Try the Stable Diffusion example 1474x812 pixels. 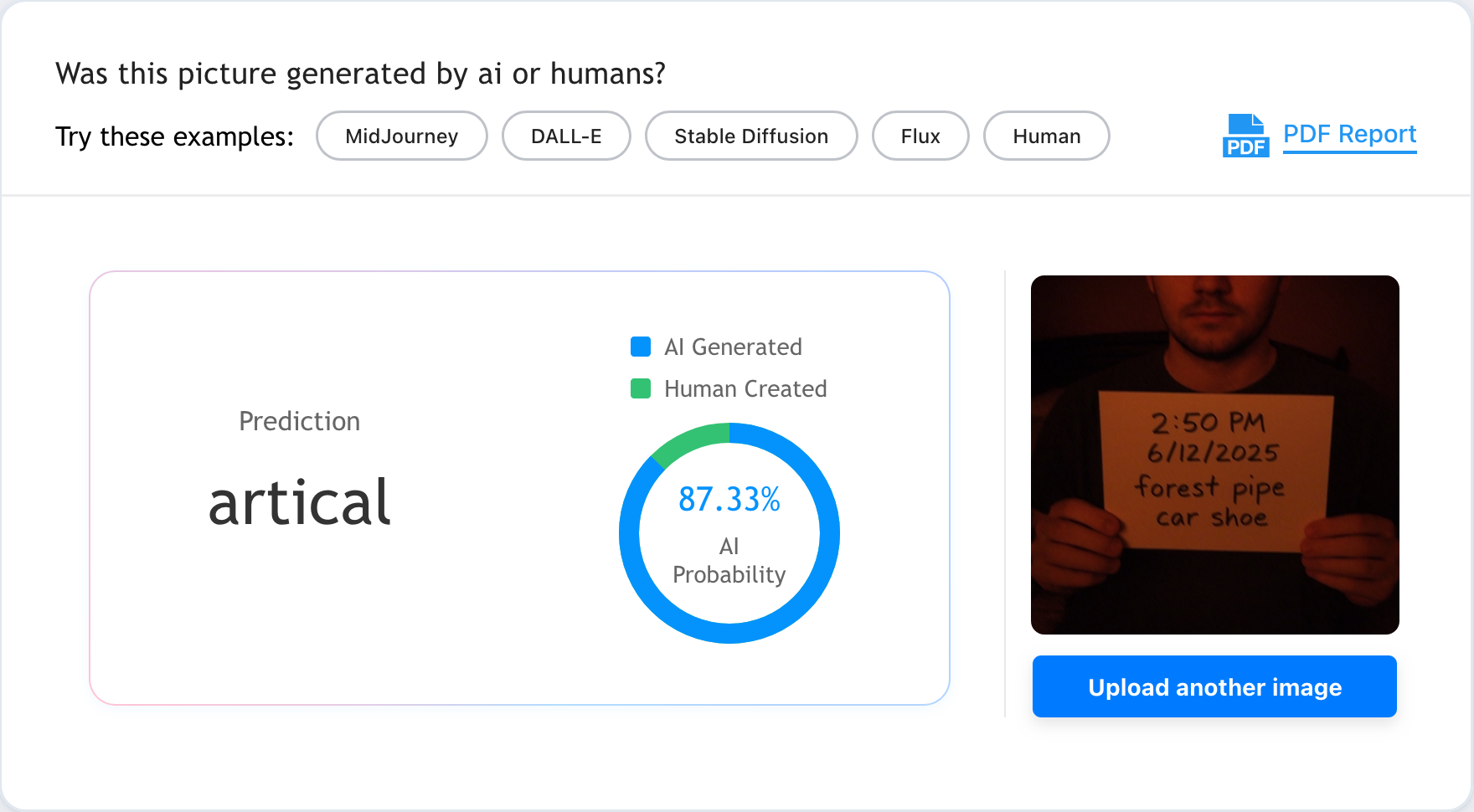(x=751, y=136)
